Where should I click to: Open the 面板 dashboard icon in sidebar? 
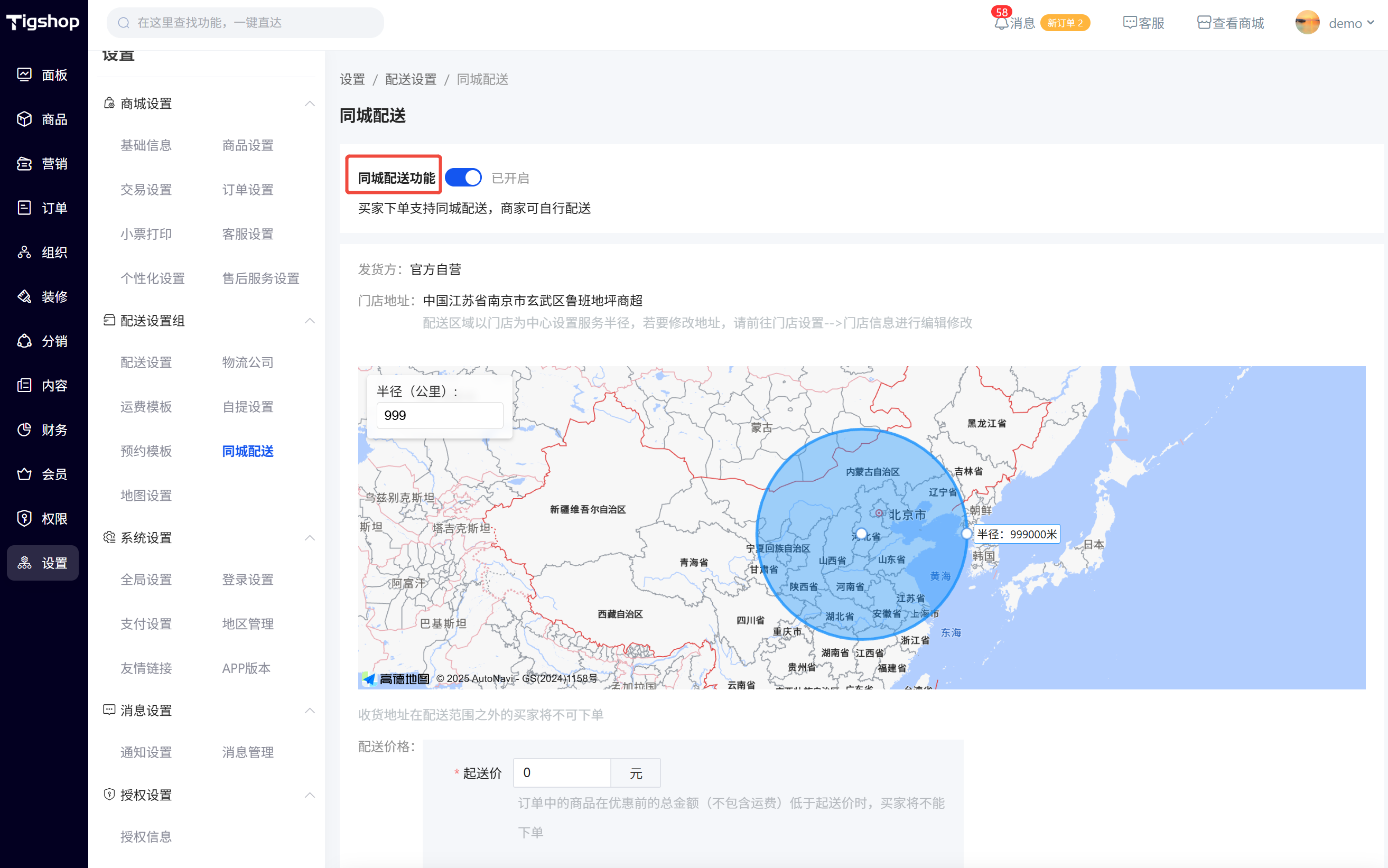point(24,74)
